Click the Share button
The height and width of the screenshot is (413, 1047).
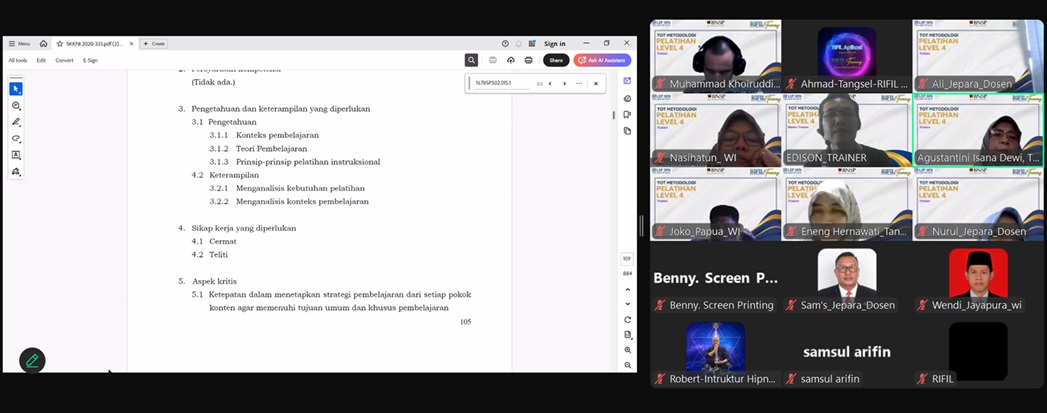[555, 60]
